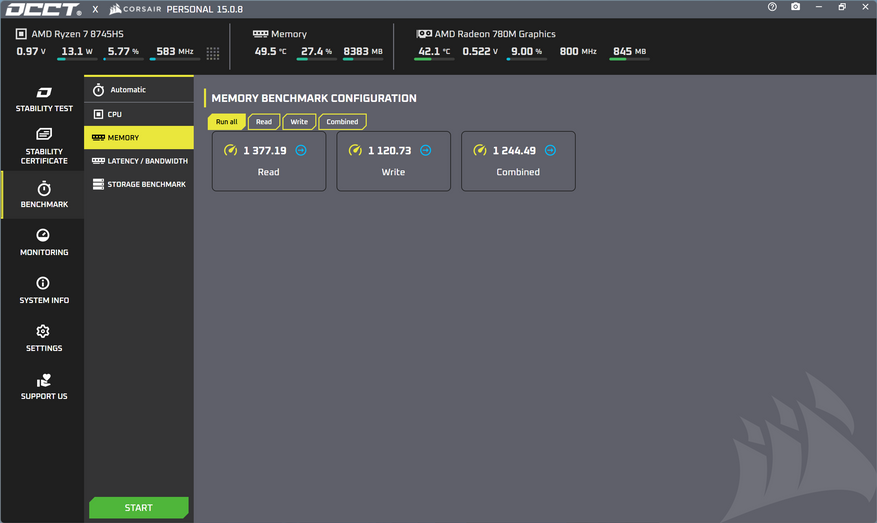Click the Write speedometer icon
877x523 pixels.
tap(355, 150)
